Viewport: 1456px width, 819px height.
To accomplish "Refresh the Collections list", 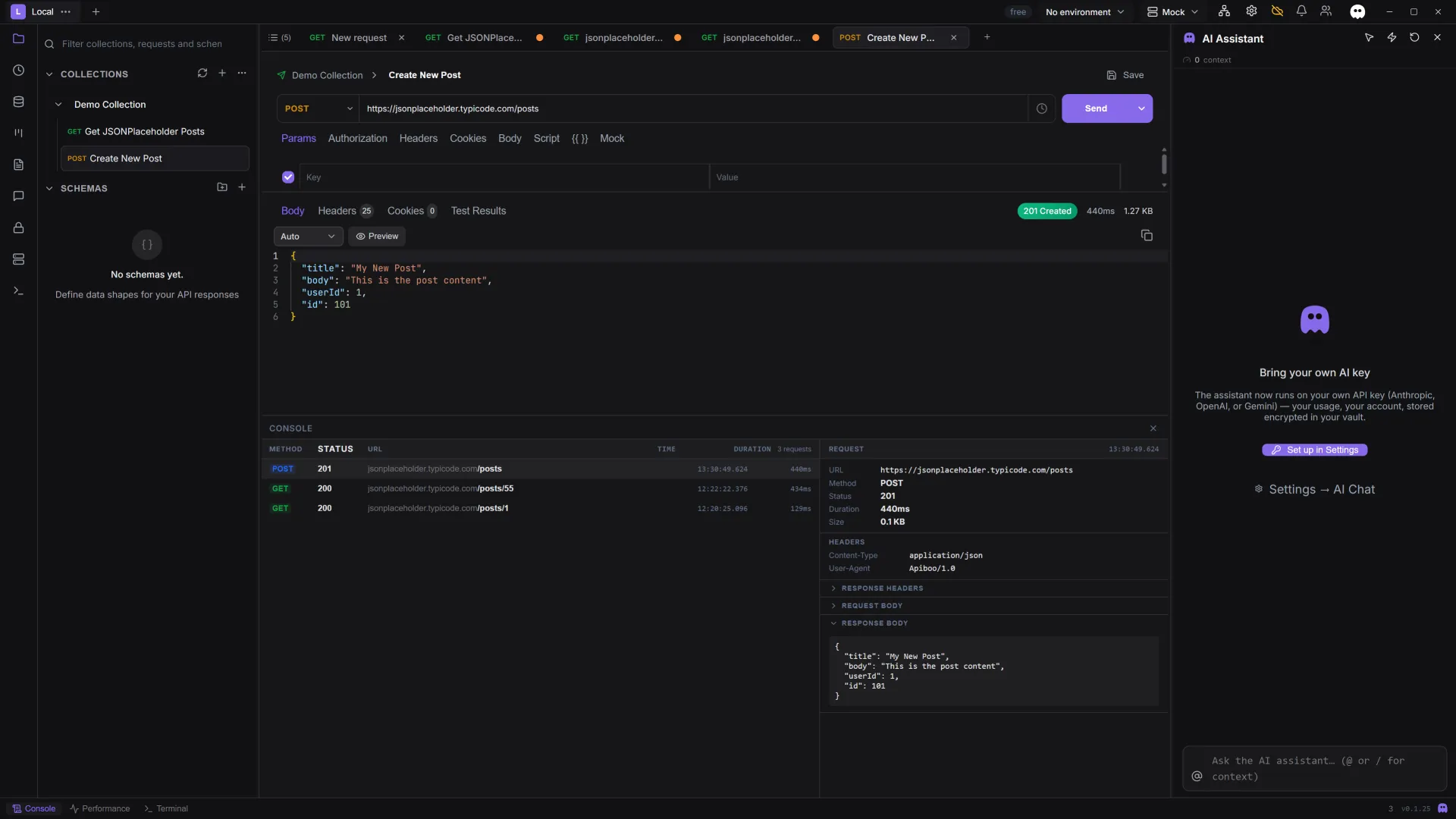I will coord(202,74).
